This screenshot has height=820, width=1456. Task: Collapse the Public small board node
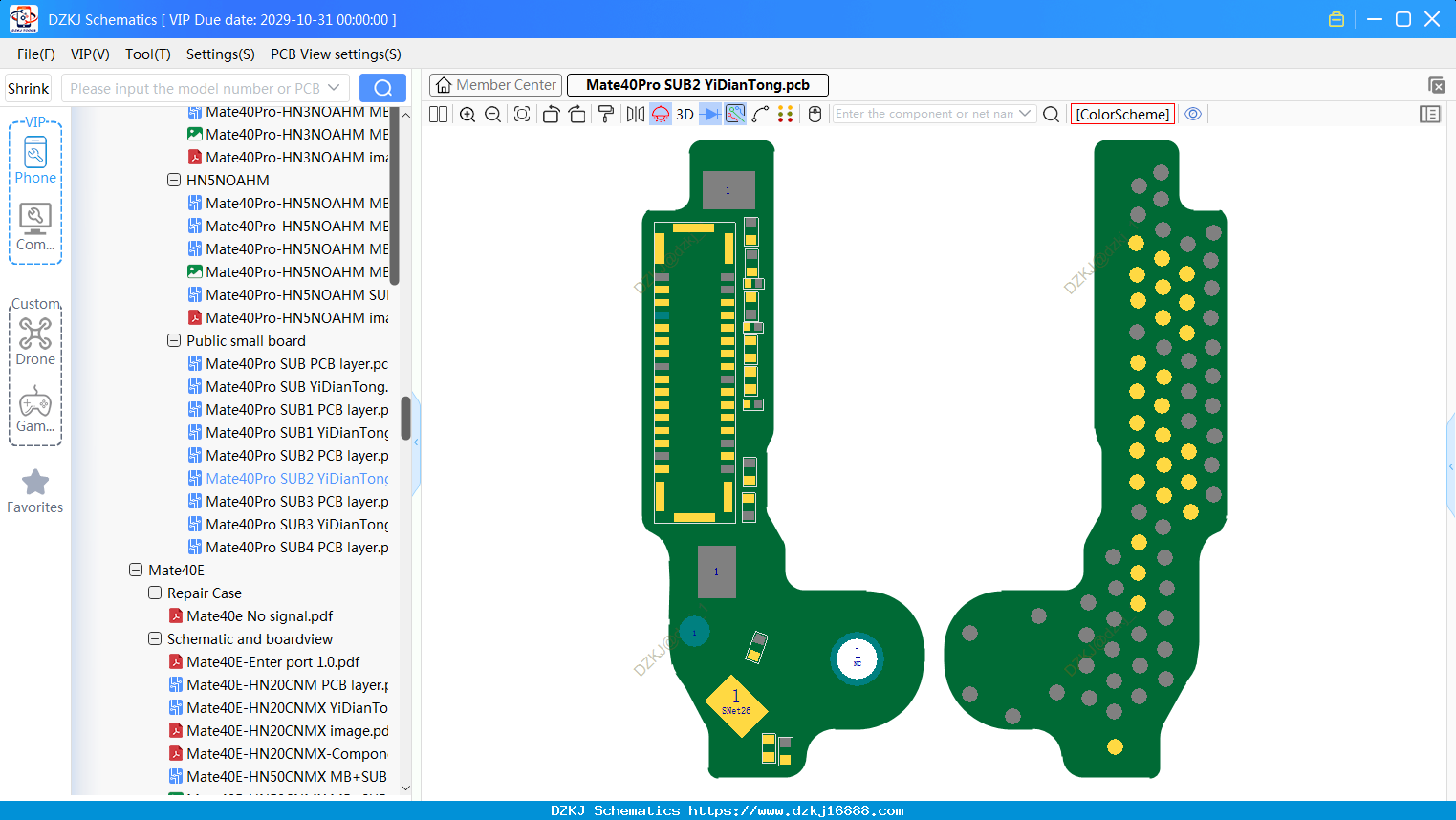point(174,340)
